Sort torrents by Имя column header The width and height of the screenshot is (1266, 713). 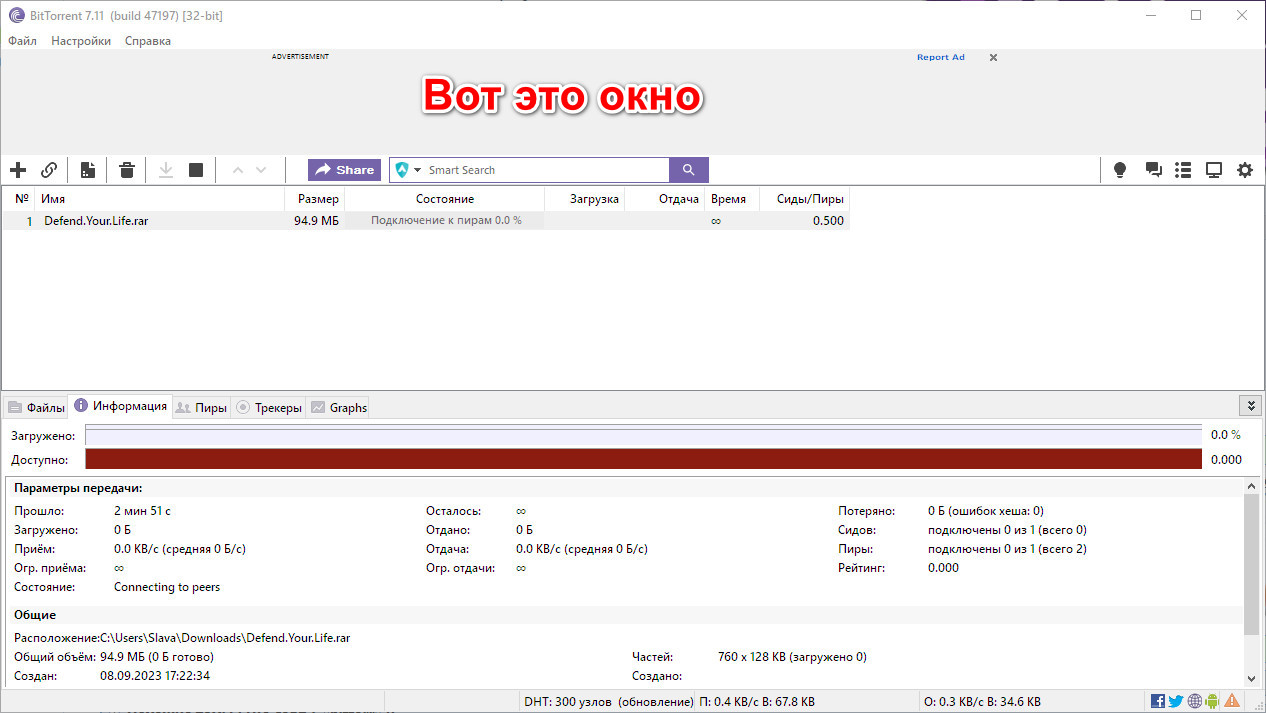coord(160,199)
